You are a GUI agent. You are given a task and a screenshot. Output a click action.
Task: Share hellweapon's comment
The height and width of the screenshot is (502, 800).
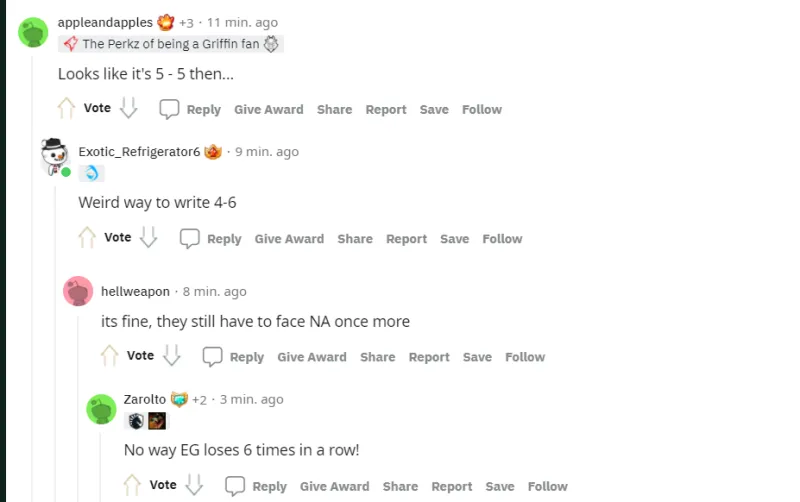378,357
